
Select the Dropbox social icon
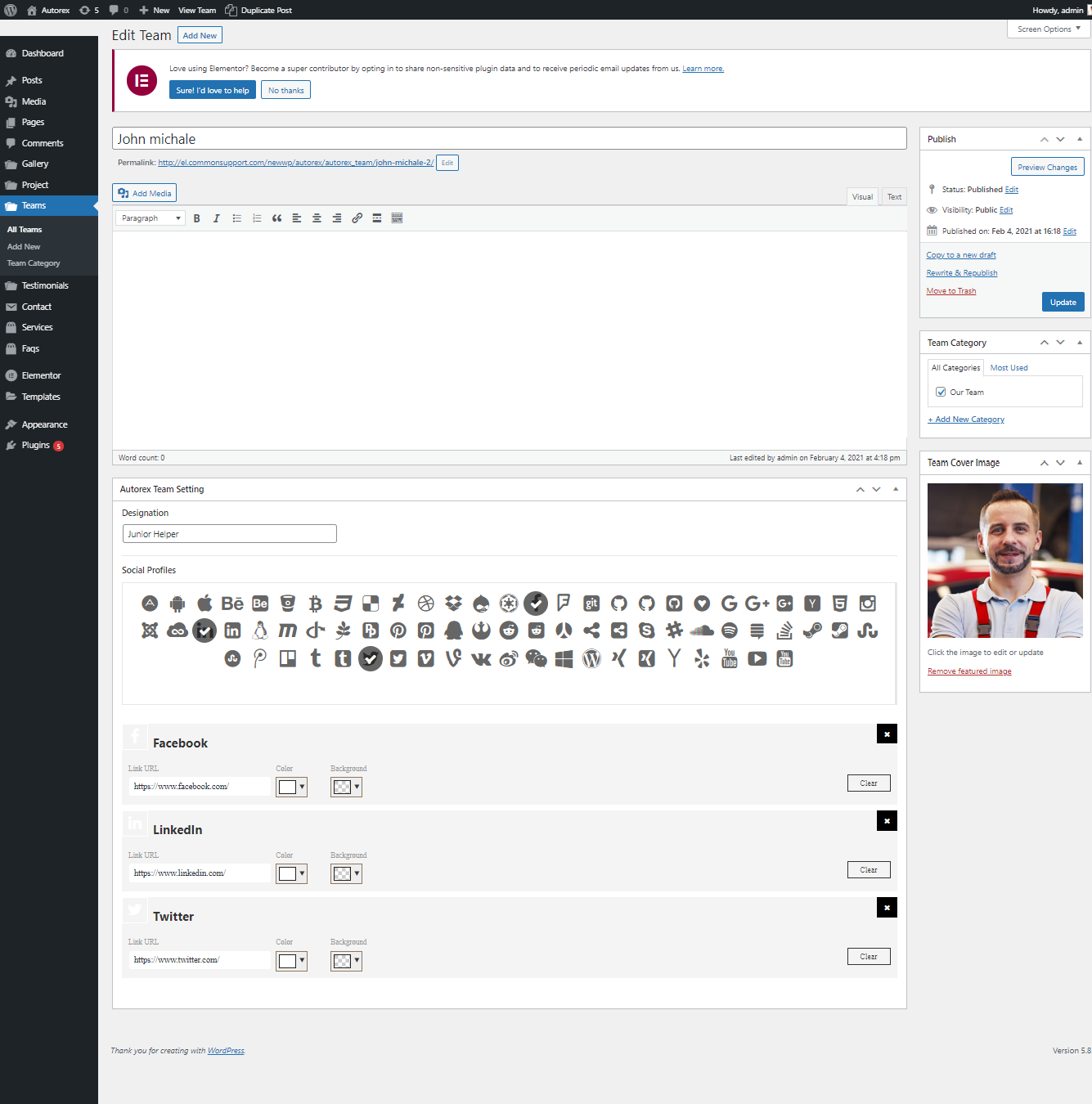point(453,604)
